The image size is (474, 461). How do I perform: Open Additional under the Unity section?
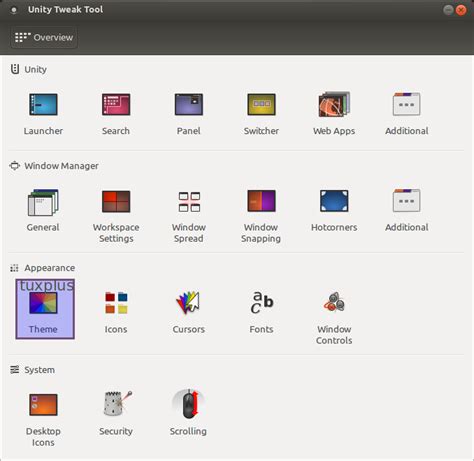point(407,105)
